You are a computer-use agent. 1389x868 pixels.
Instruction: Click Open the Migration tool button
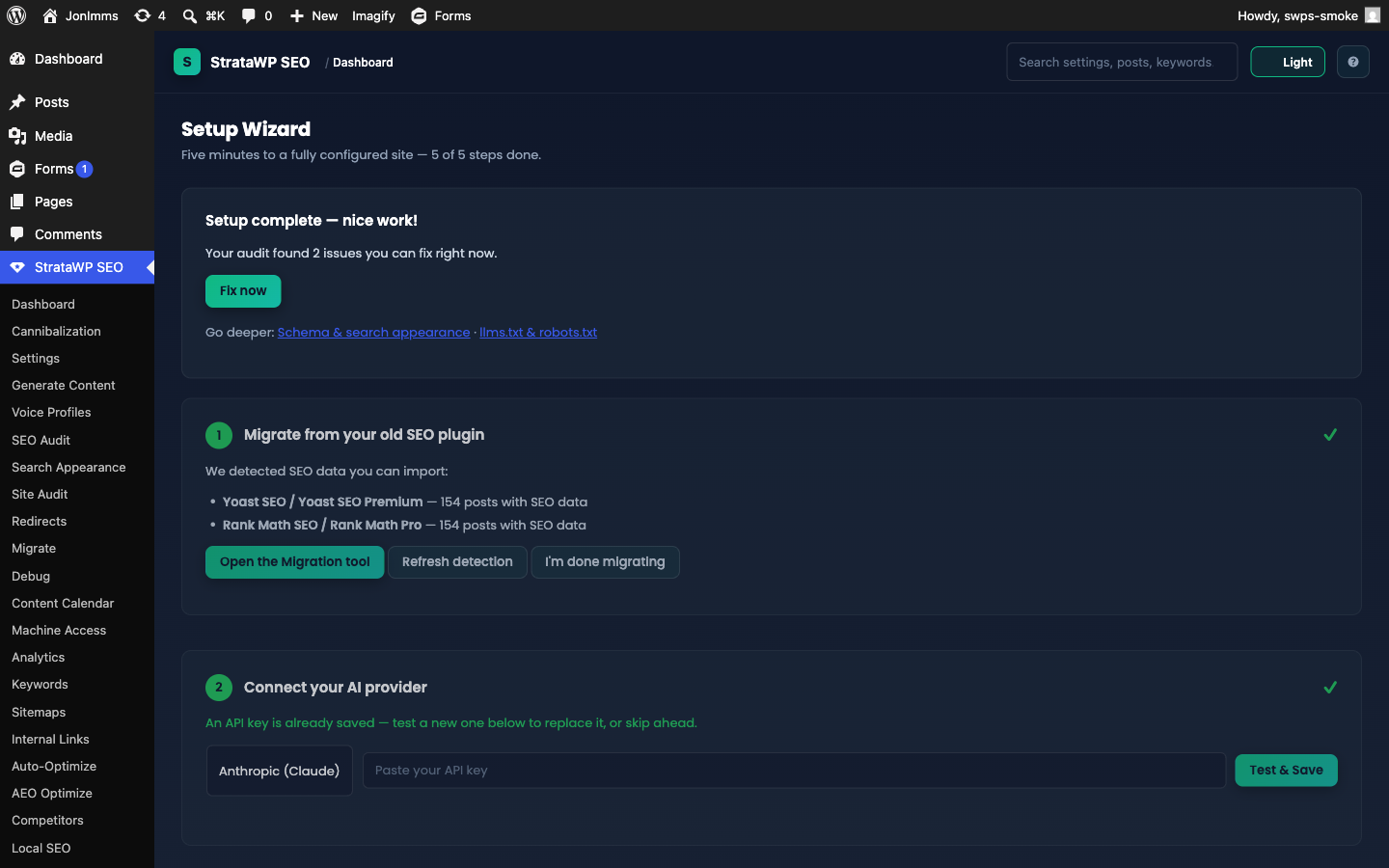point(294,562)
